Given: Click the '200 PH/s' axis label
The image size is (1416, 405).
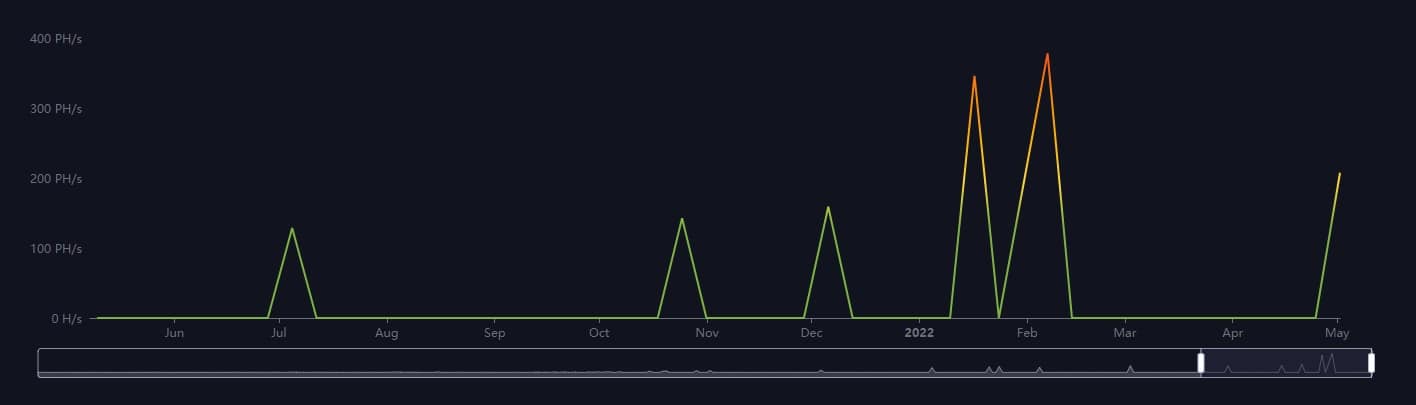Looking at the screenshot, I should (55, 178).
